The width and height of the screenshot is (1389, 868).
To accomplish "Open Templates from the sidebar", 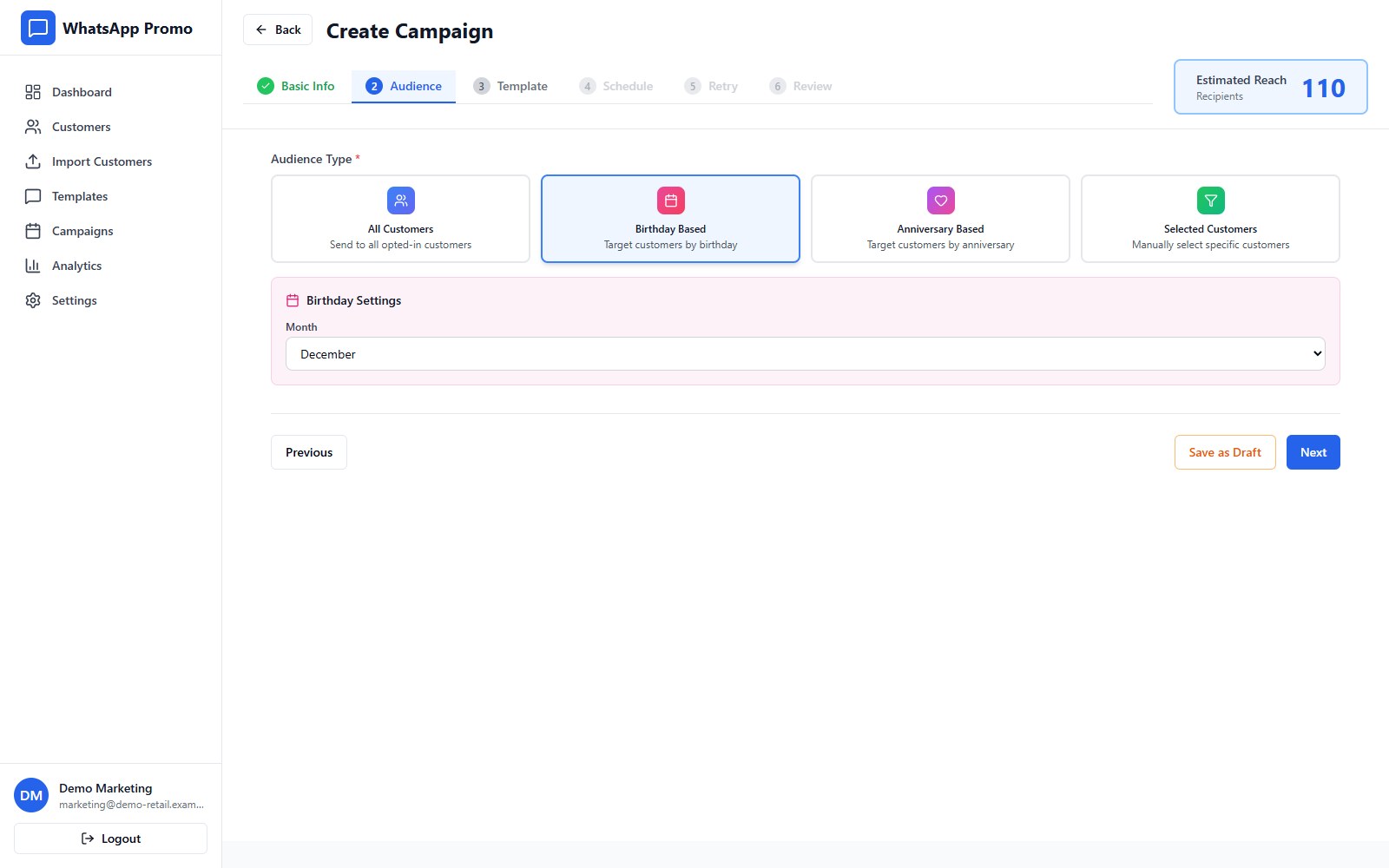I will (x=111, y=196).
